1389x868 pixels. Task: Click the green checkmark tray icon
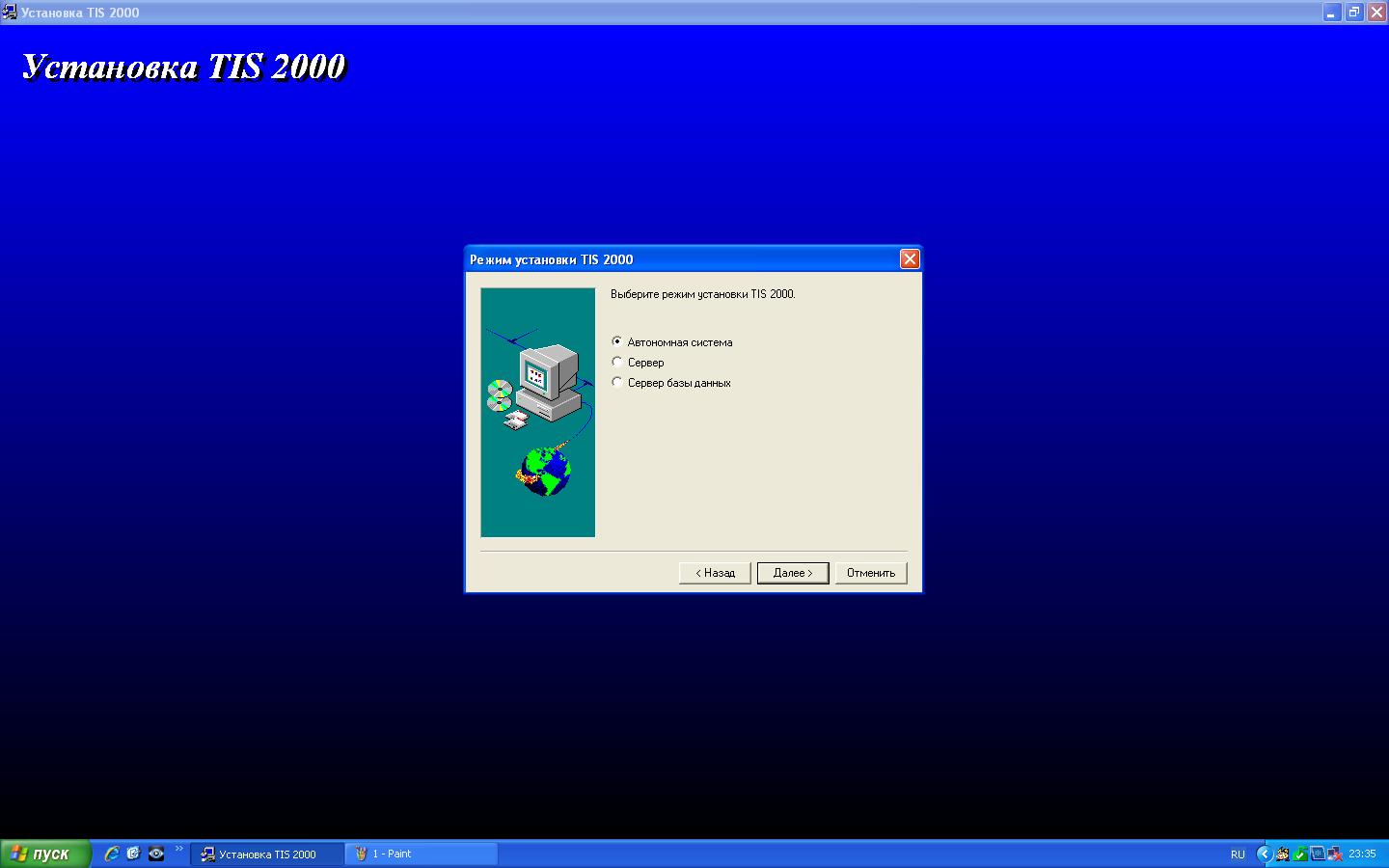tap(1300, 854)
